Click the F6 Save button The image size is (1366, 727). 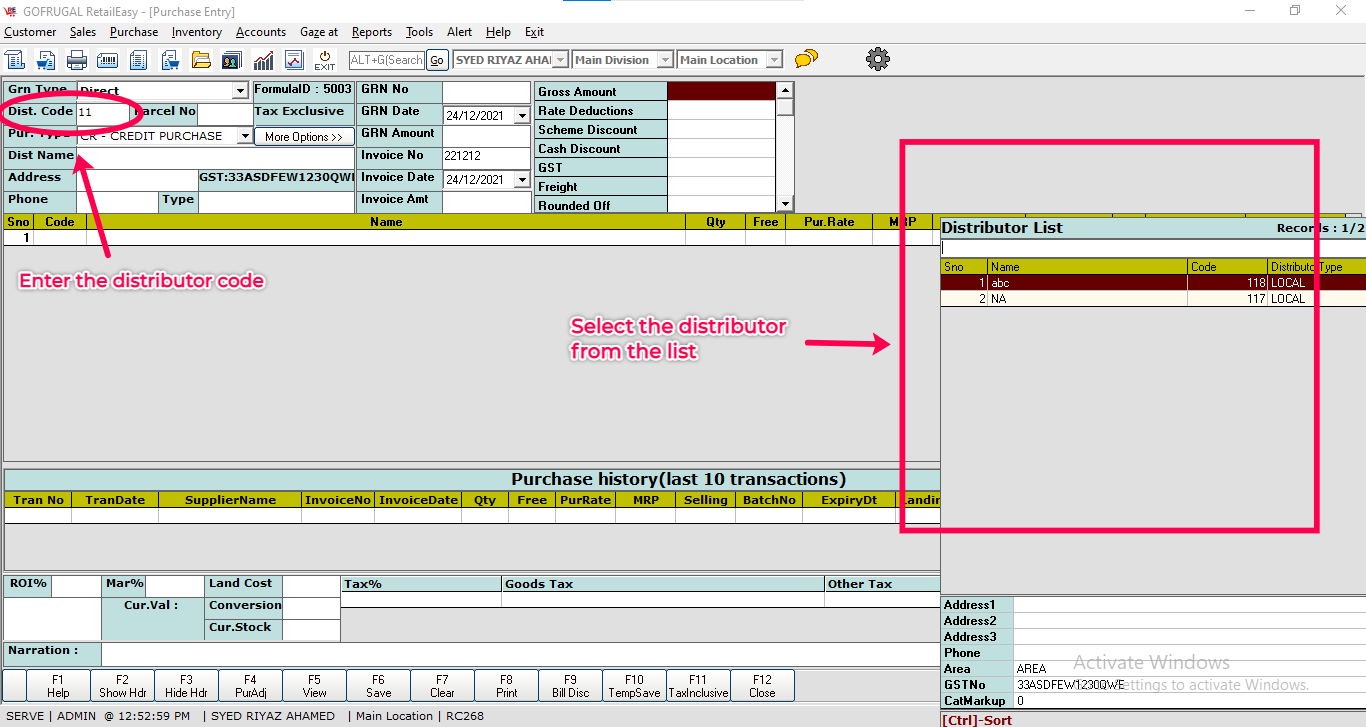[378, 685]
